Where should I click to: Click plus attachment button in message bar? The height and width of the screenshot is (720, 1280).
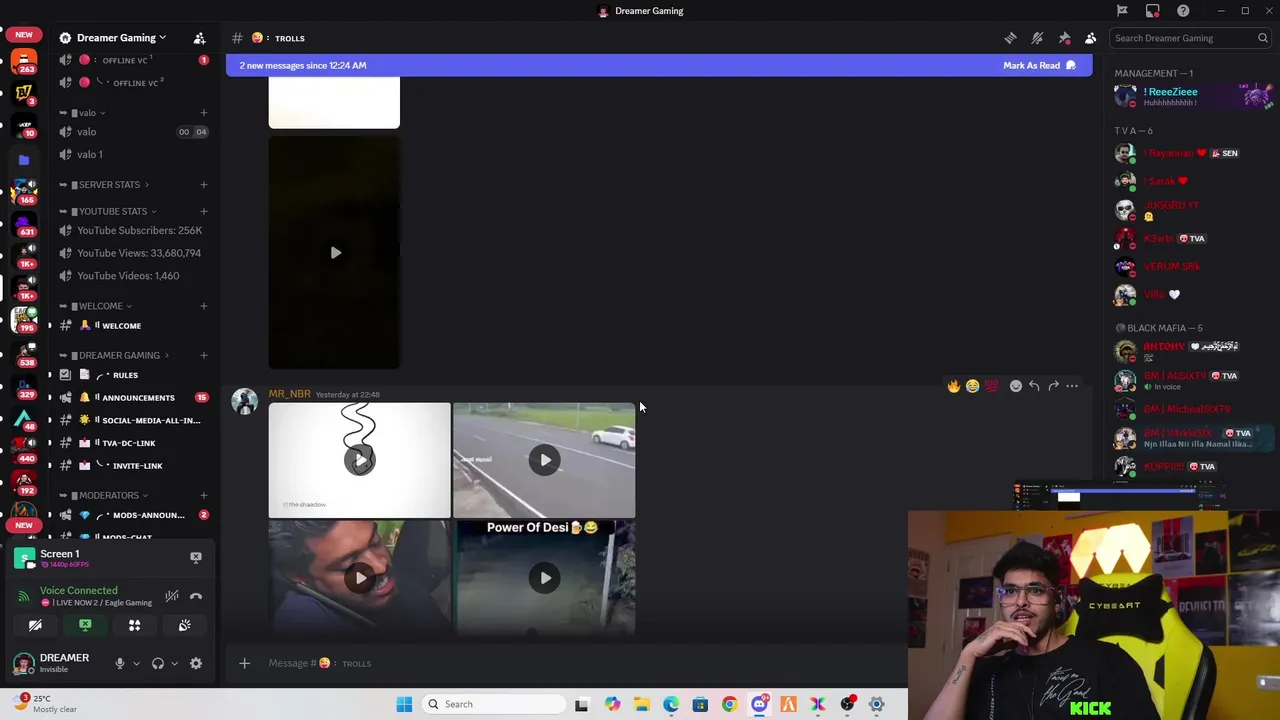244,663
